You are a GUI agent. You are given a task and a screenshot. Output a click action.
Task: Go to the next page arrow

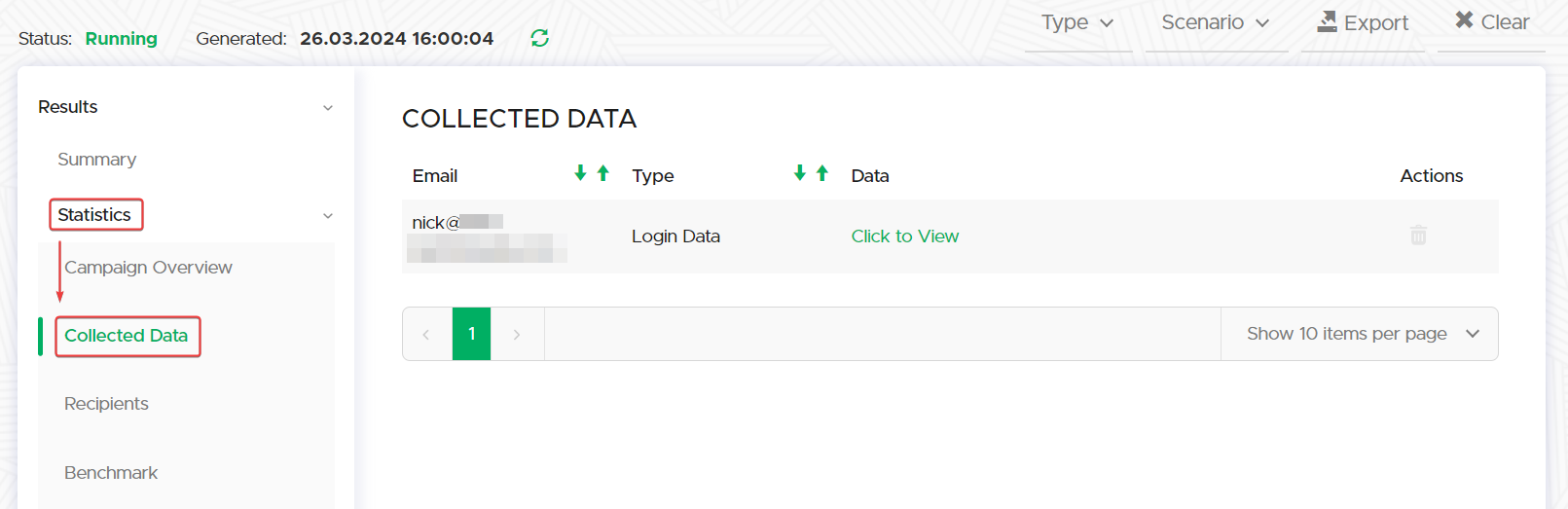point(517,335)
